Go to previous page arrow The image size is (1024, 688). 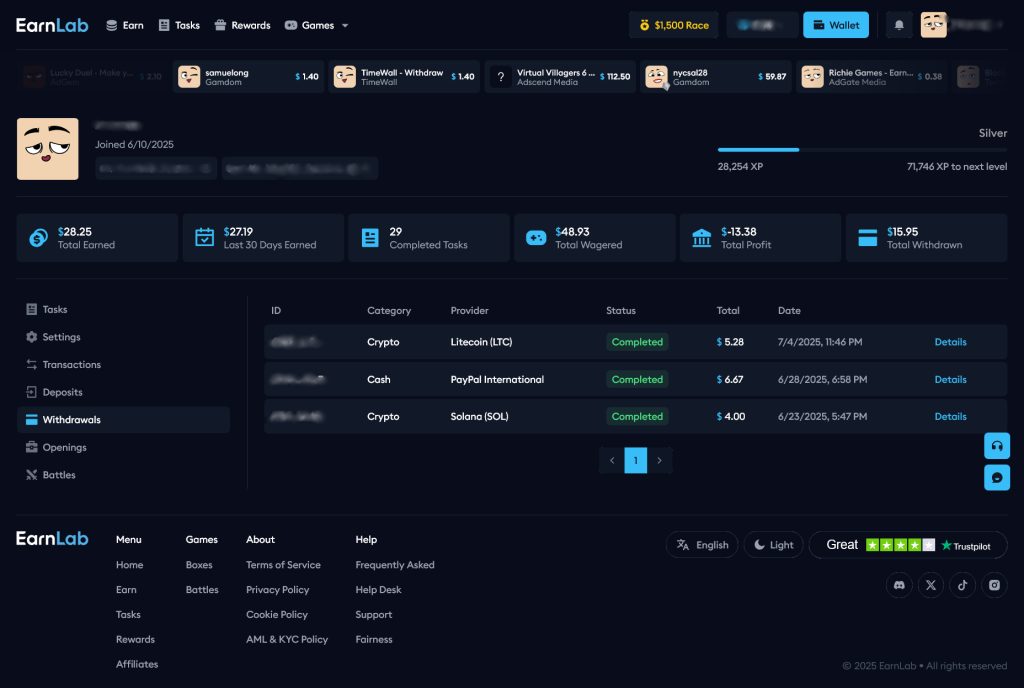point(612,460)
